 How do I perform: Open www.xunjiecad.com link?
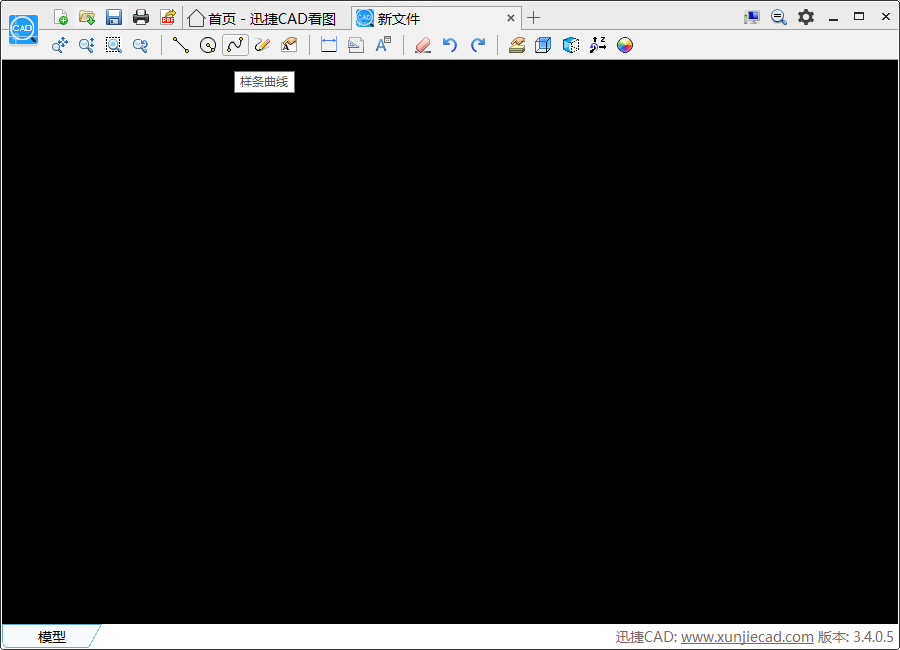click(x=747, y=637)
